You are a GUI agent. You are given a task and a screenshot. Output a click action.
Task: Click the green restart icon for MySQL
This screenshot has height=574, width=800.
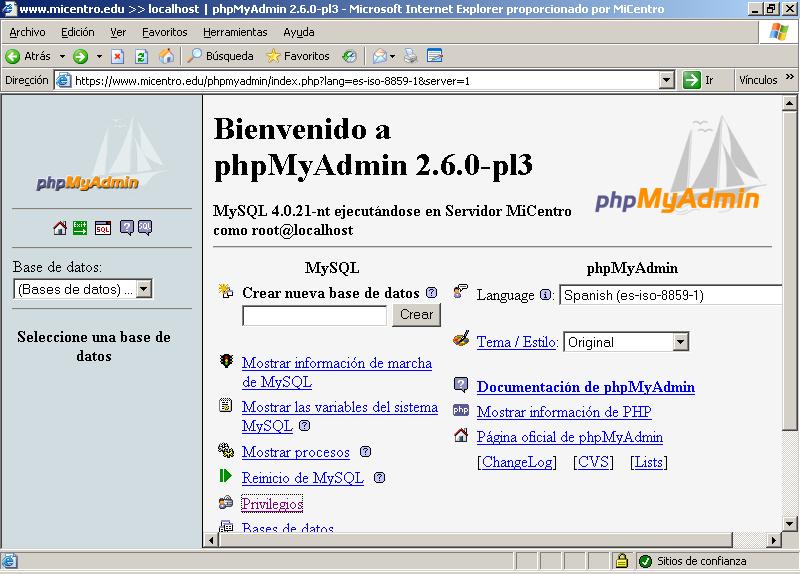pyautogui.click(x=226, y=476)
